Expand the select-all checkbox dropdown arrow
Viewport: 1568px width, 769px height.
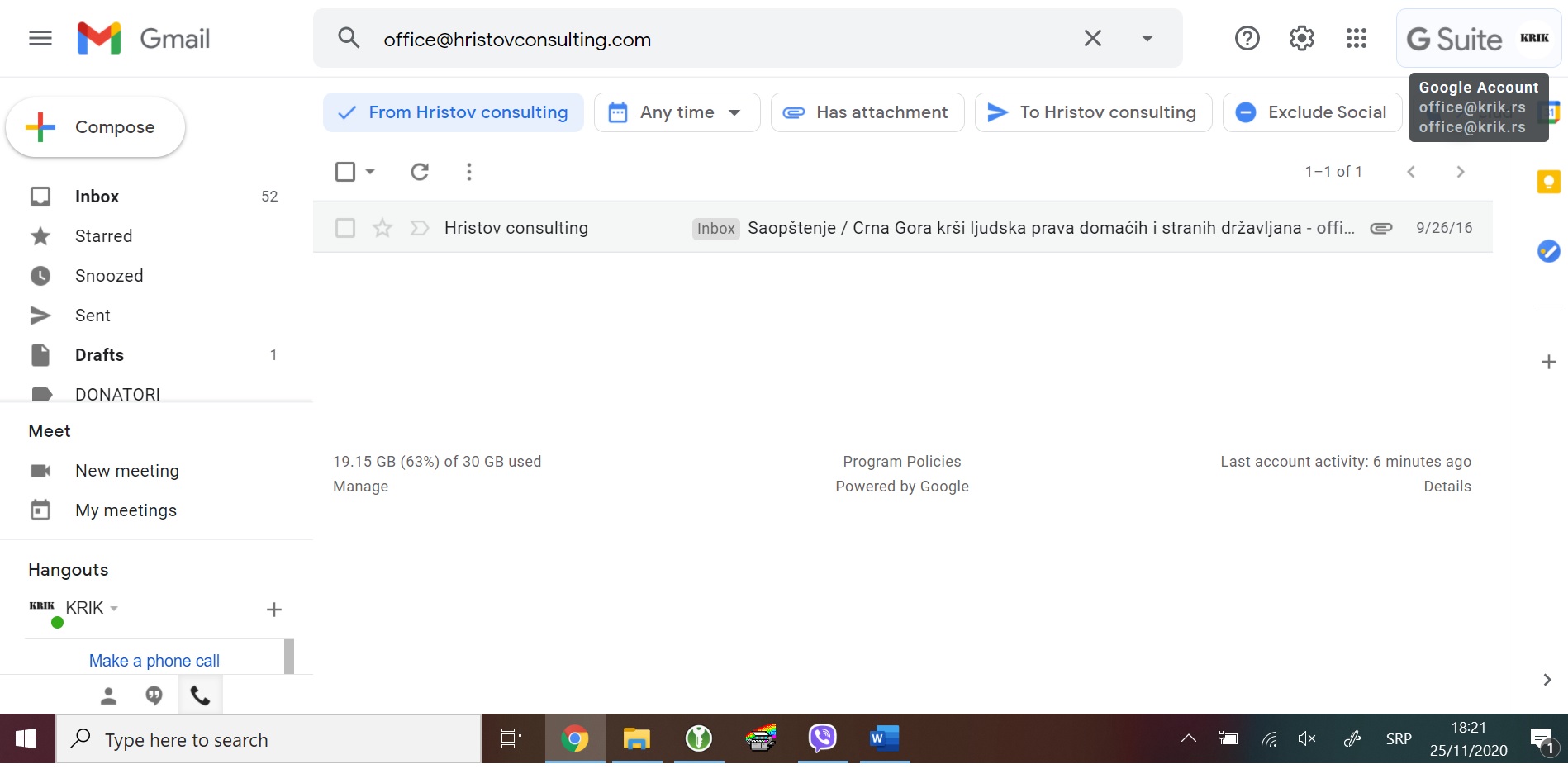370,172
